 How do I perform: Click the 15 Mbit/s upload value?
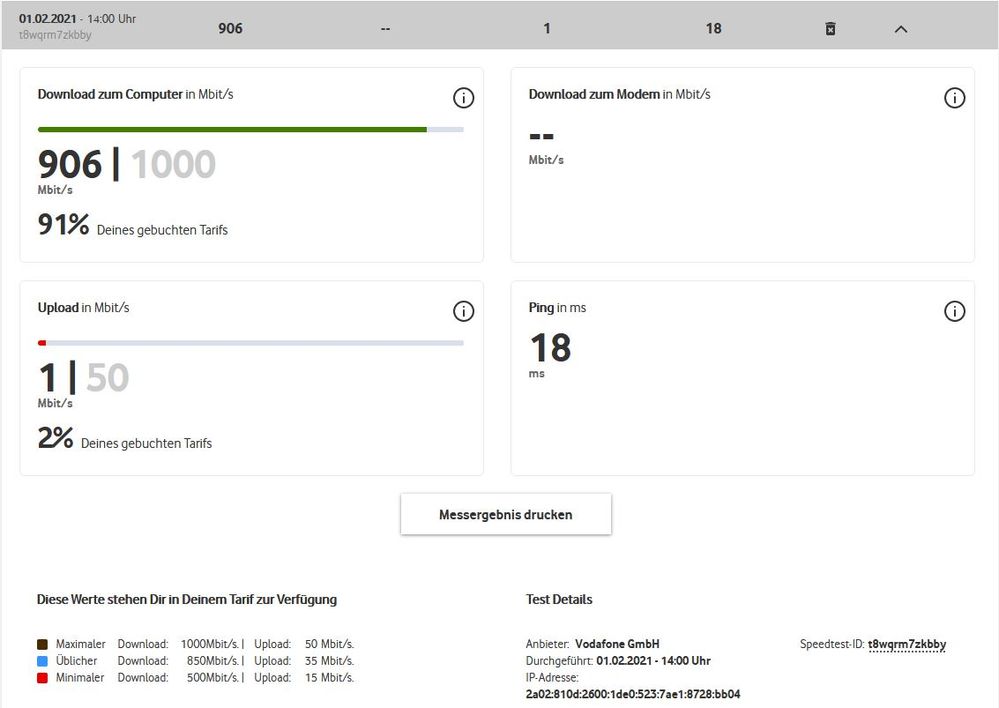(x=329, y=677)
